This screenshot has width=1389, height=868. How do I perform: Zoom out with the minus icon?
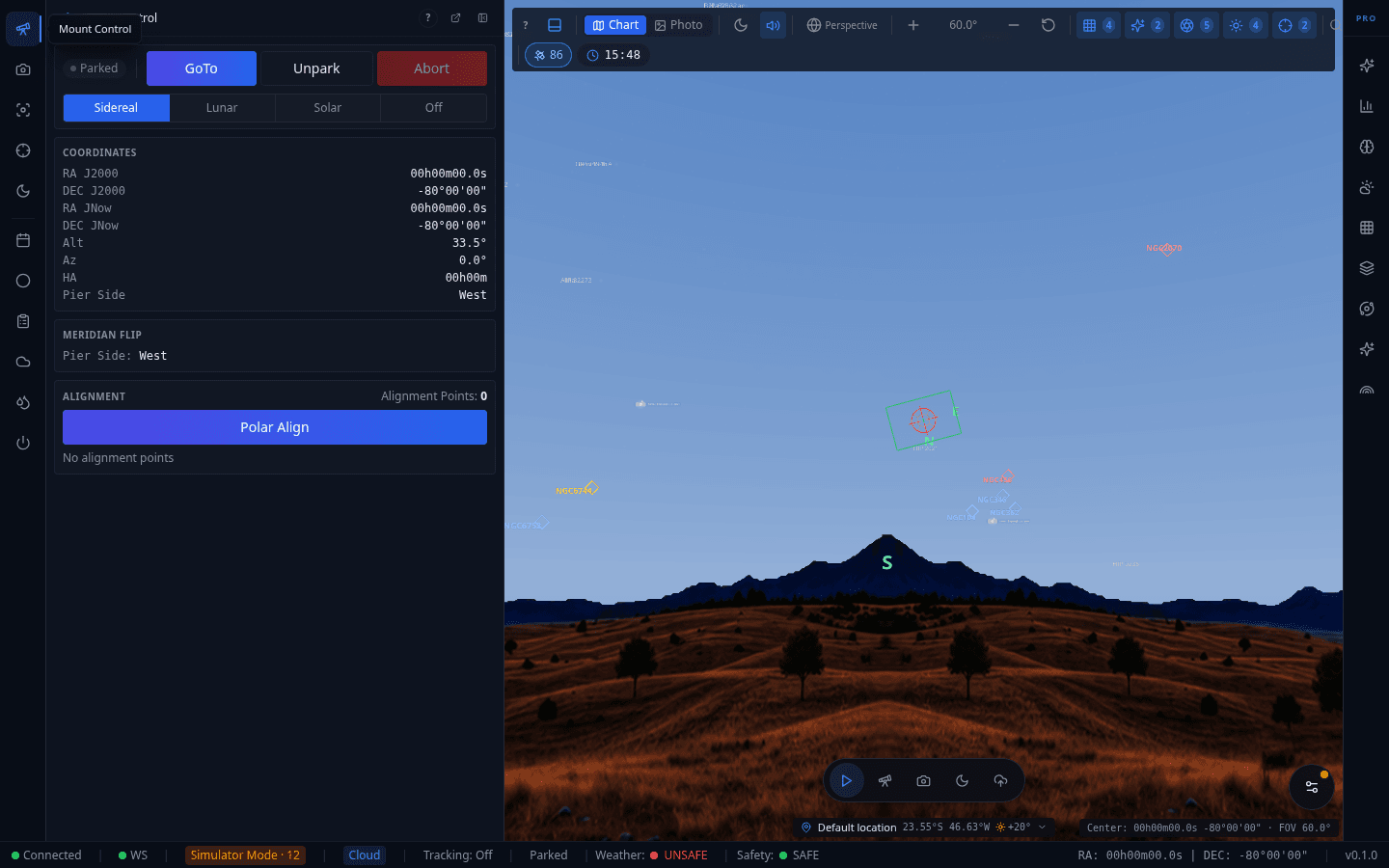coord(1014,25)
